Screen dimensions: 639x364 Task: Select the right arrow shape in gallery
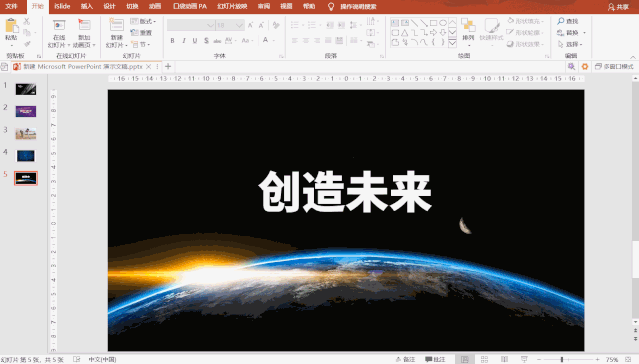tap(433, 33)
